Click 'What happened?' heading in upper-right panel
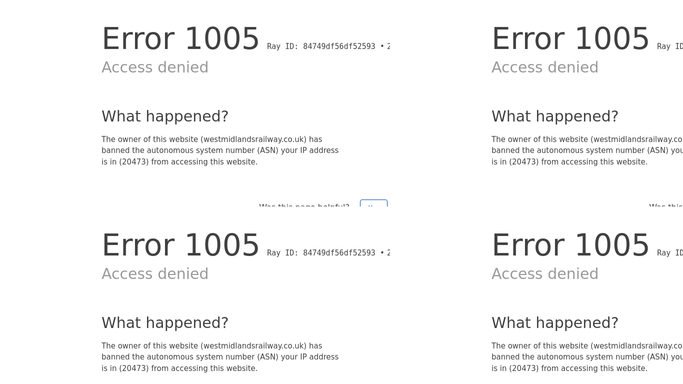This screenshot has width=683, height=384. point(555,116)
